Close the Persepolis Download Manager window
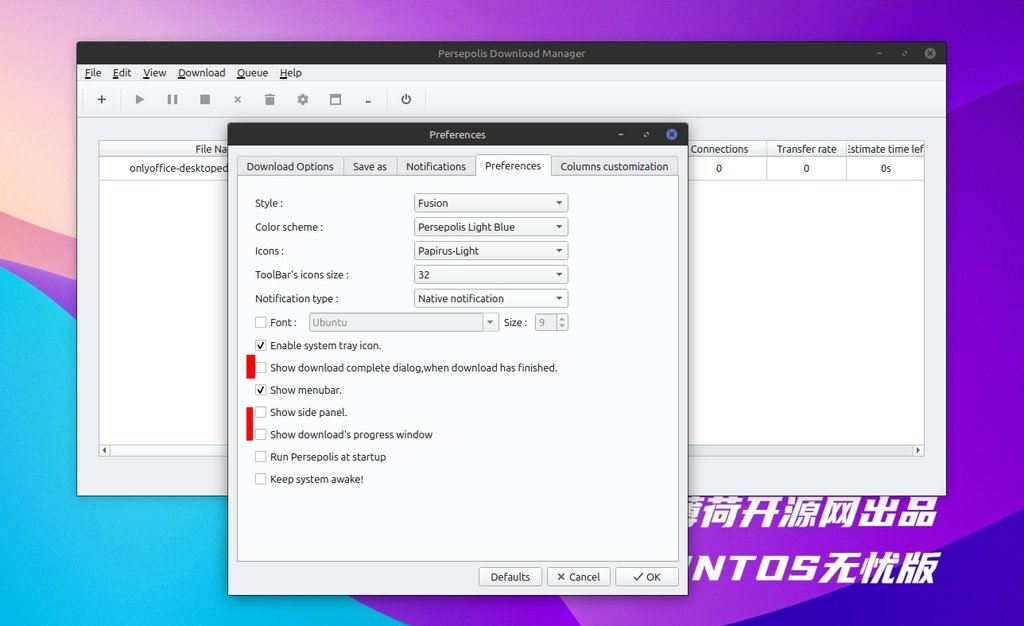Image resolution: width=1024 pixels, height=626 pixels. coord(930,53)
